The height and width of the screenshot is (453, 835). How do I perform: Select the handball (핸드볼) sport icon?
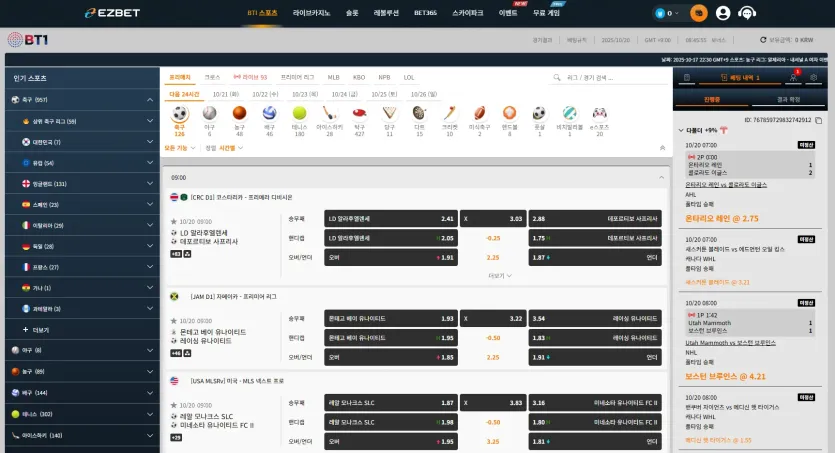[510, 113]
